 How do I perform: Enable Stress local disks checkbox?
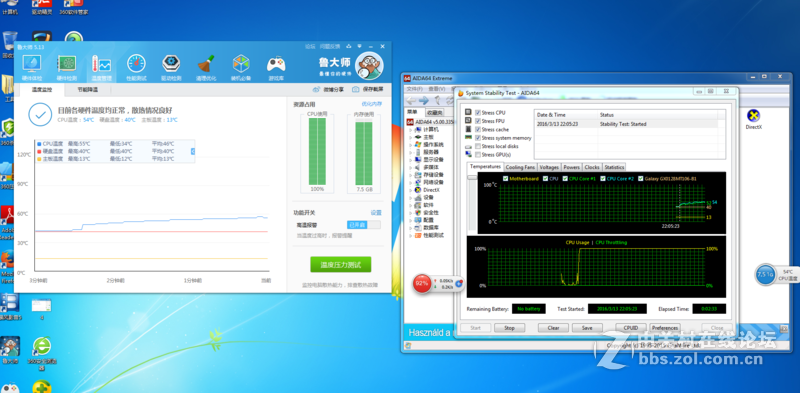[478, 146]
